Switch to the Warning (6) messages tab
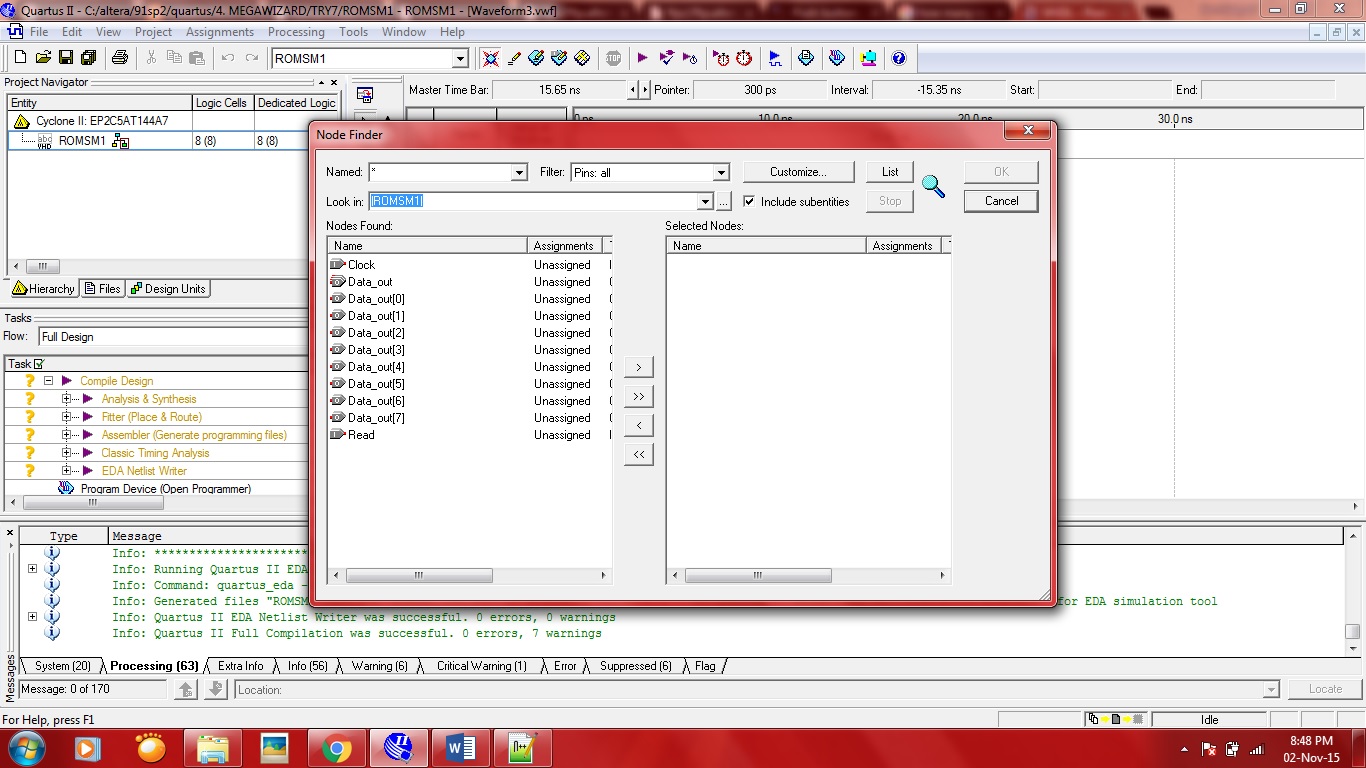Viewport: 1366px width, 768px height. click(379, 666)
